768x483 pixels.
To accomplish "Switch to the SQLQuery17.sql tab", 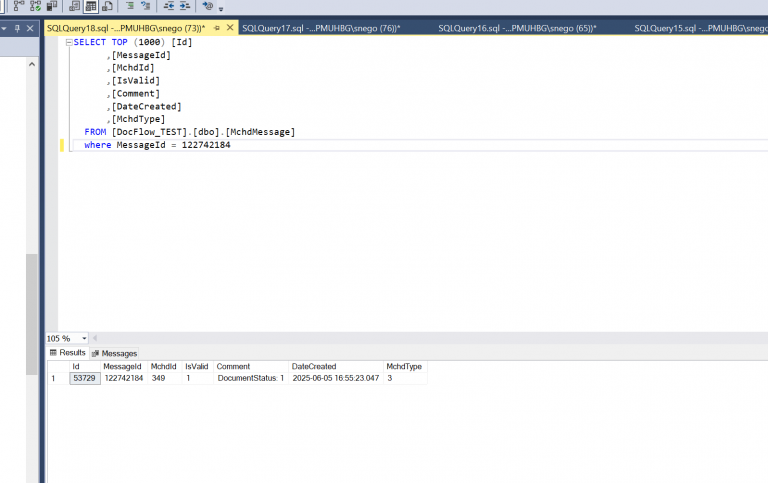I will coord(321,28).
